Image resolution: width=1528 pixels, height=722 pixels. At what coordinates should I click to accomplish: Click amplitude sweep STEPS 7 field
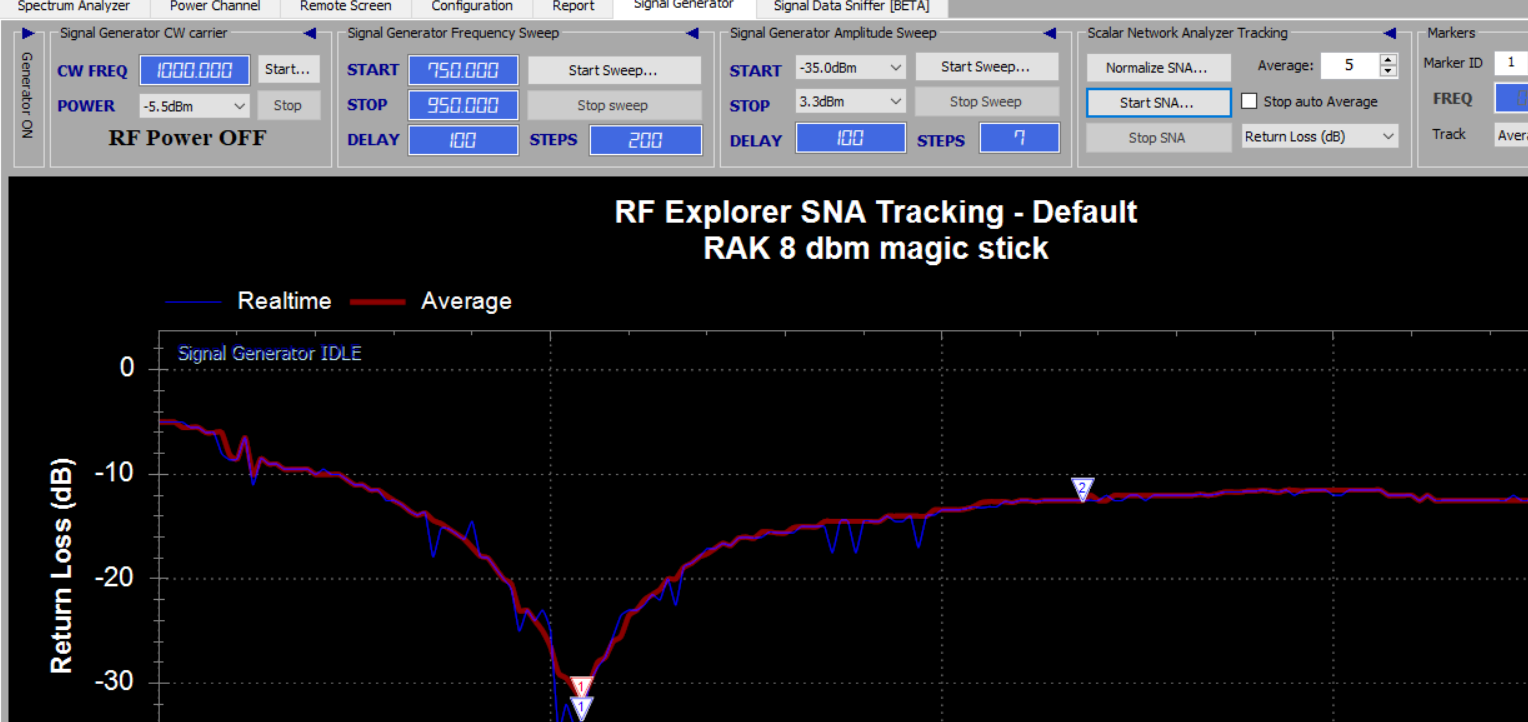pyautogui.click(x=1019, y=138)
